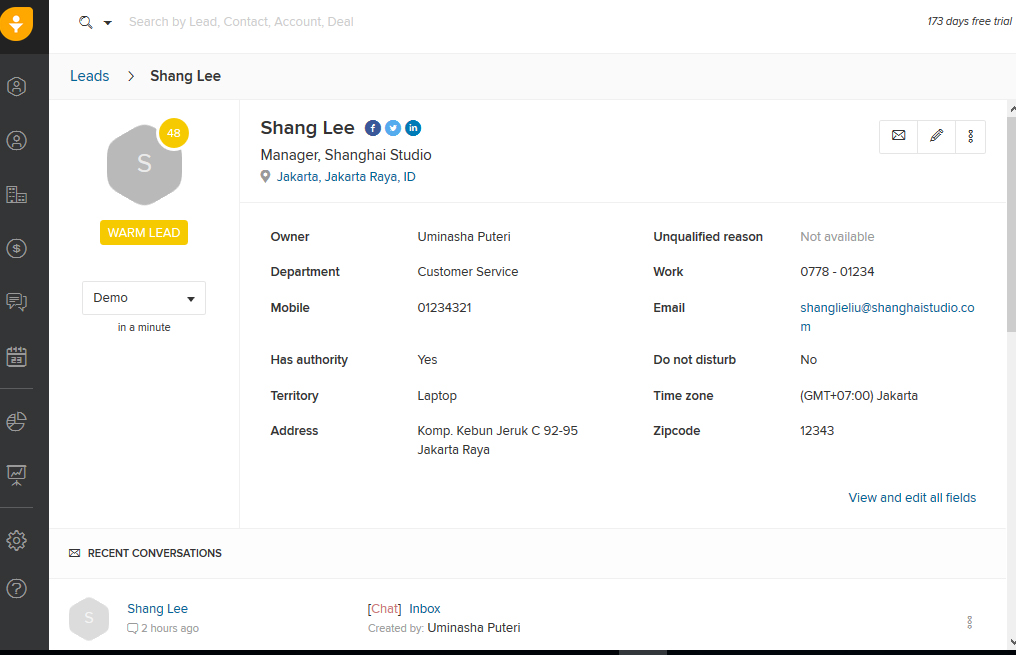The image size is (1016, 655).
Task: Expand the search filter dropdown arrow
Action: tap(108, 22)
